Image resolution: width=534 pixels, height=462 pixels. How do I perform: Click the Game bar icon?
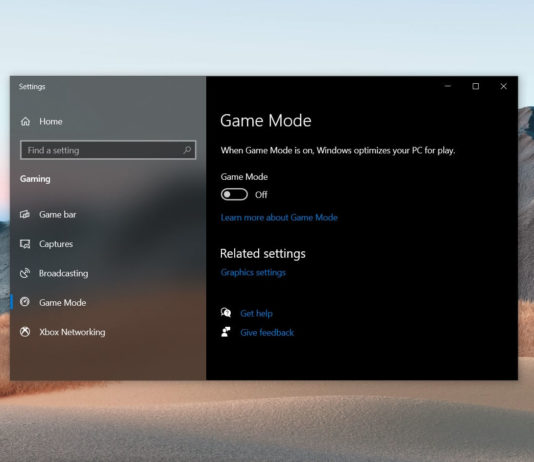click(25, 214)
